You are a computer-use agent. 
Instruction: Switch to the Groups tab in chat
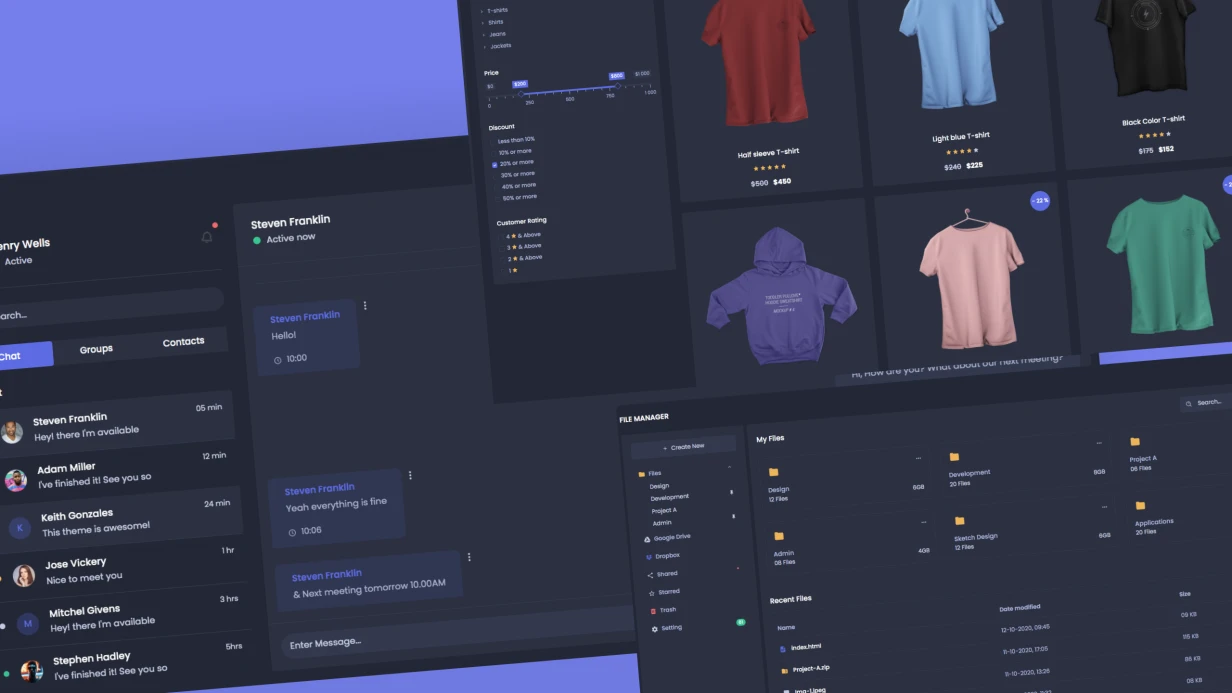click(x=96, y=349)
